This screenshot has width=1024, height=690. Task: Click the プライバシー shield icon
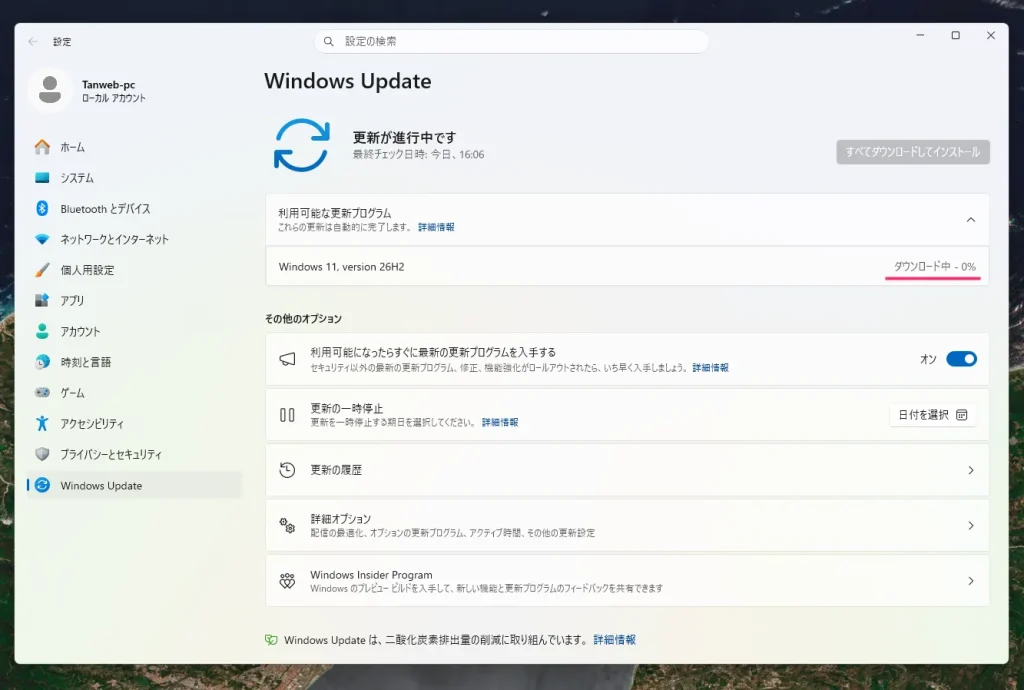(42, 454)
